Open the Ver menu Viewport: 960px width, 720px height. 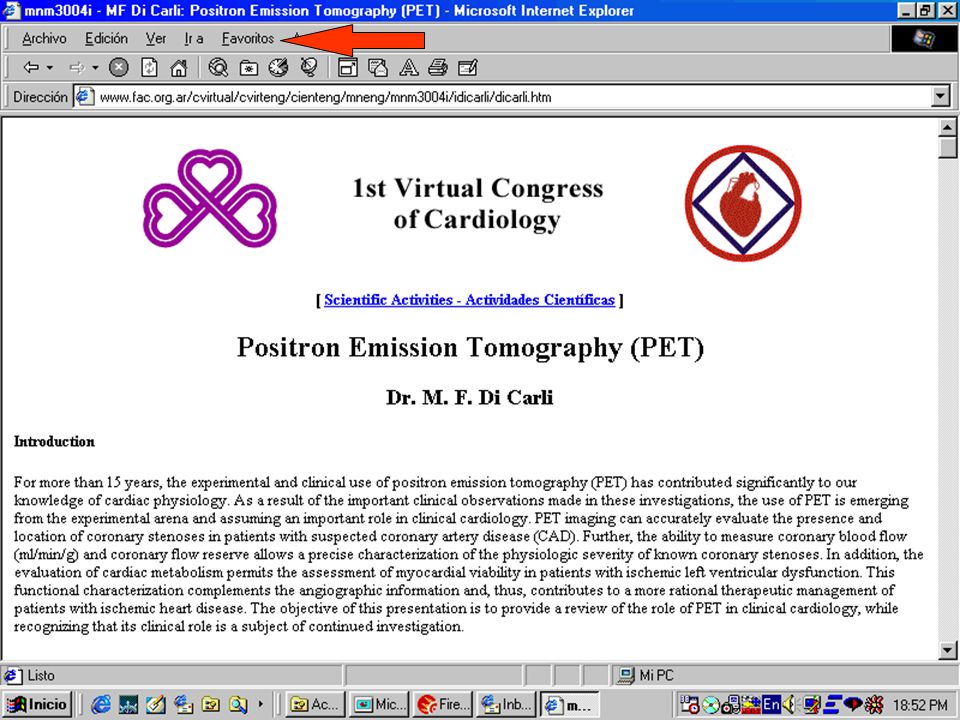[x=156, y=39]
